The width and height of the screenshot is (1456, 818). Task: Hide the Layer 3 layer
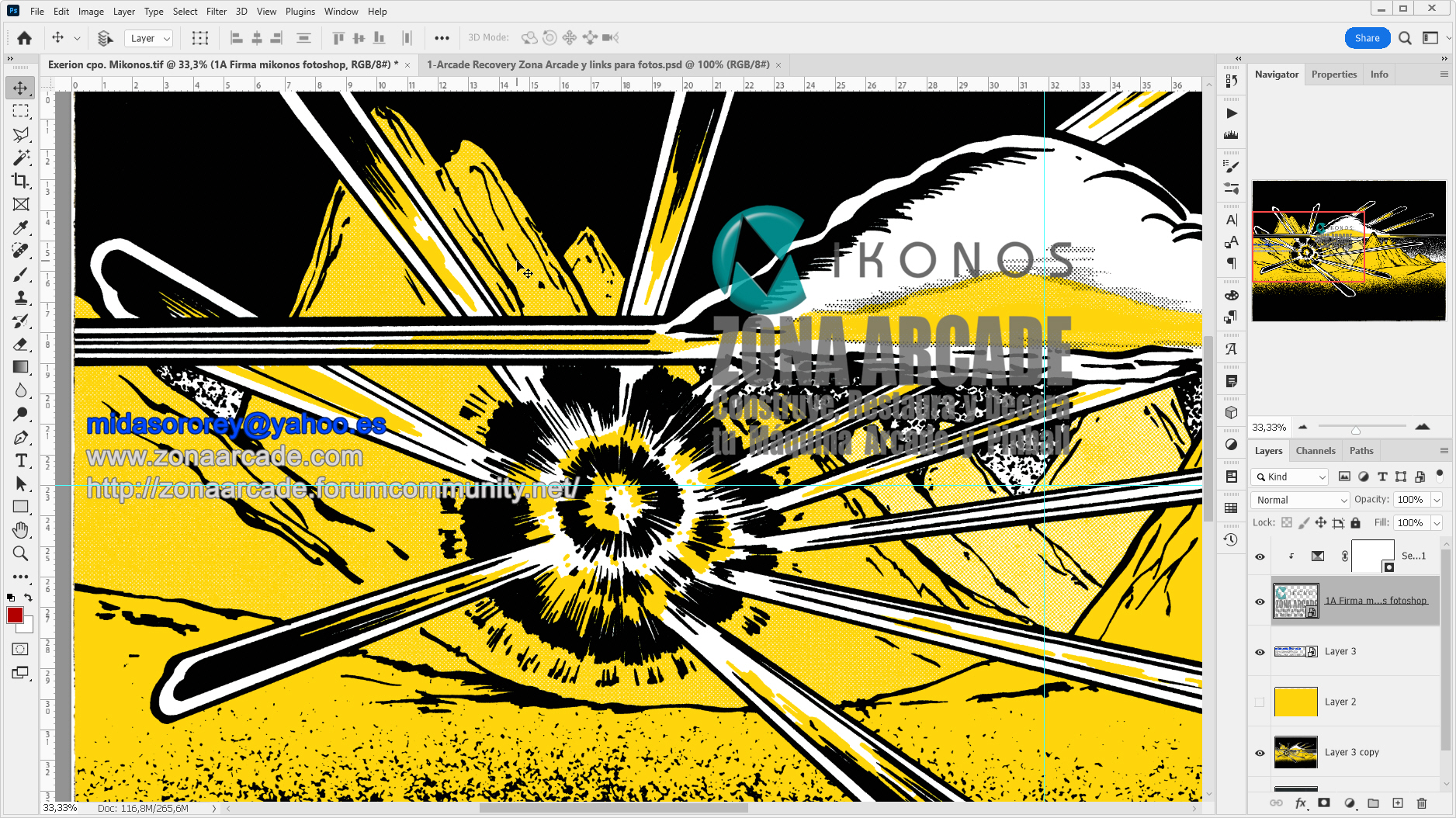coord(1260,652)
